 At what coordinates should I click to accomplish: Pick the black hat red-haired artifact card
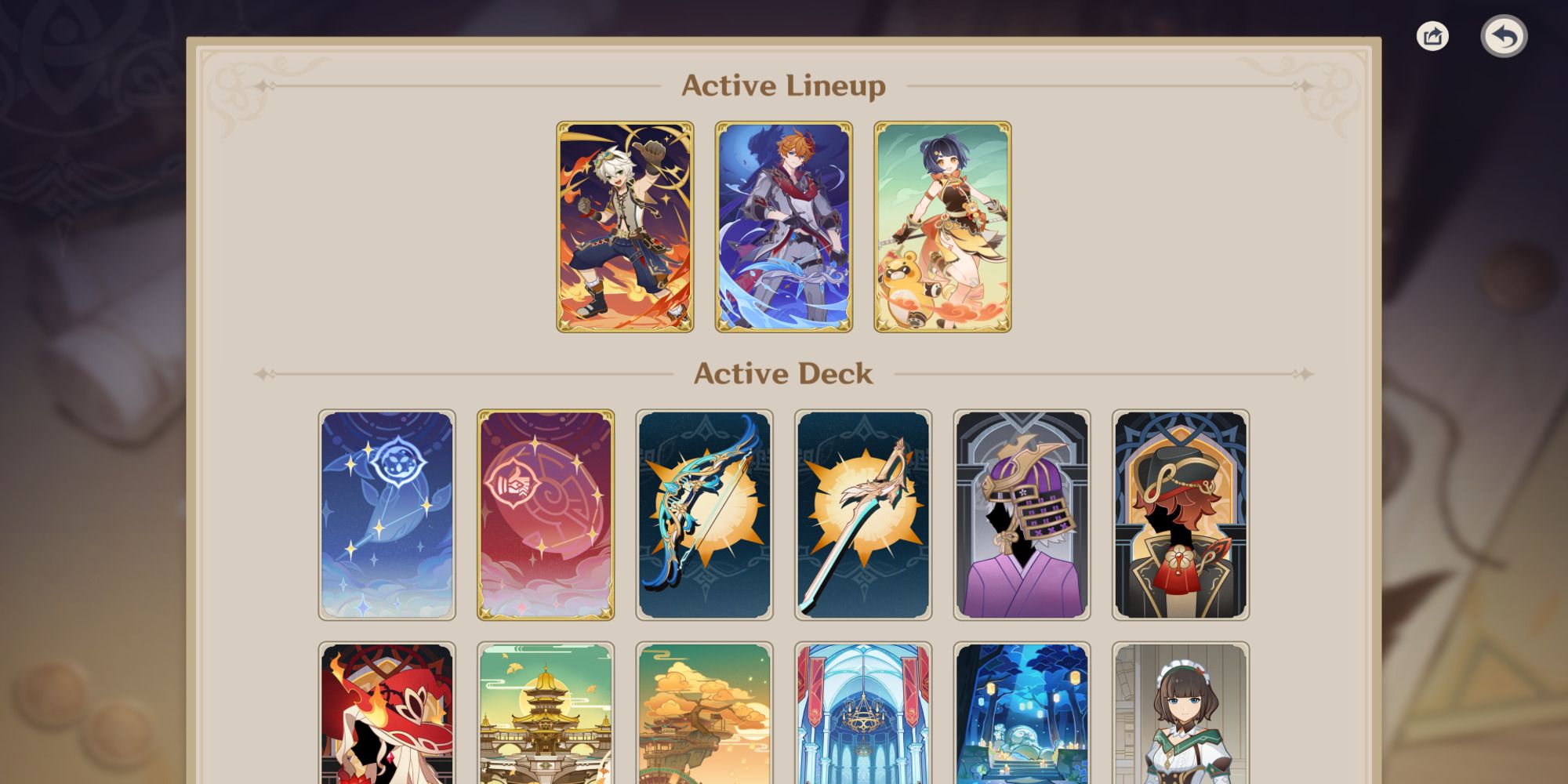1181,515
